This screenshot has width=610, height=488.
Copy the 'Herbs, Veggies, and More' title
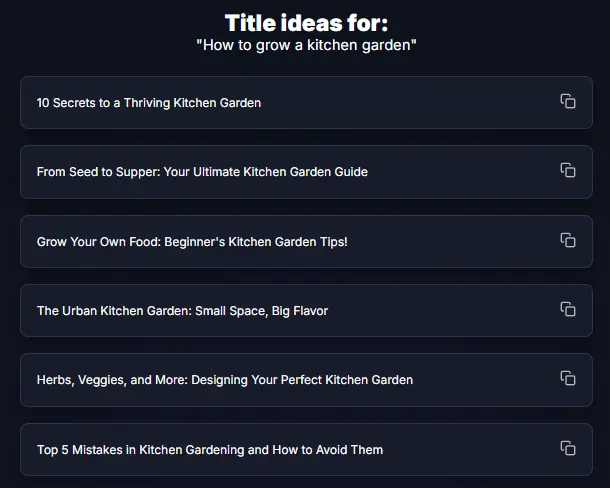pos(568,378)
